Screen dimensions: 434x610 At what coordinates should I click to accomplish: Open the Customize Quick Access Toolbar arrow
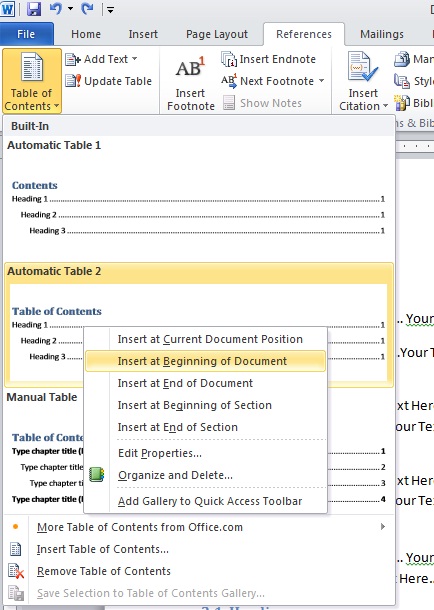coord(110,10)
